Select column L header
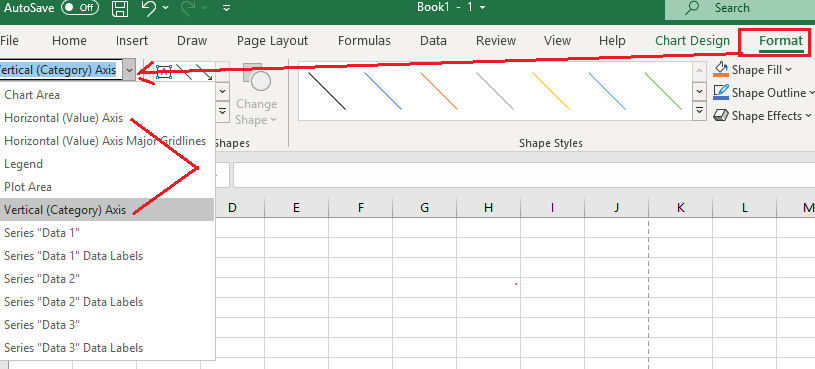815x369 pixels. pyautogui.click(x=744, y=208)
